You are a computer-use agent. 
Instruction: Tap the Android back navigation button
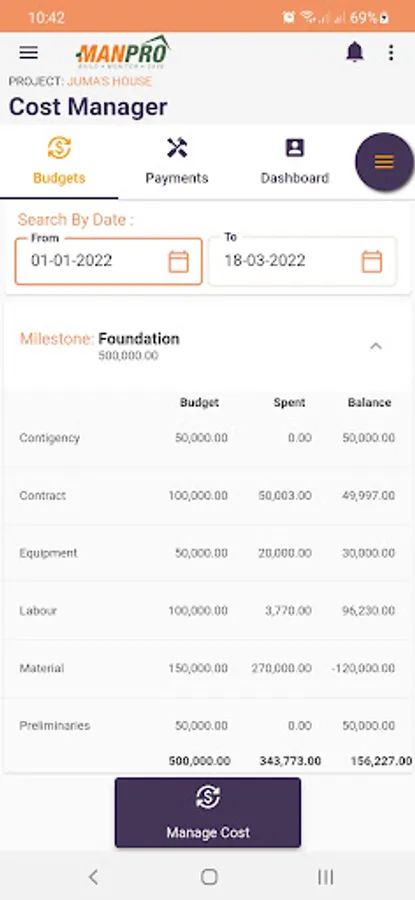tap(94, 876)
